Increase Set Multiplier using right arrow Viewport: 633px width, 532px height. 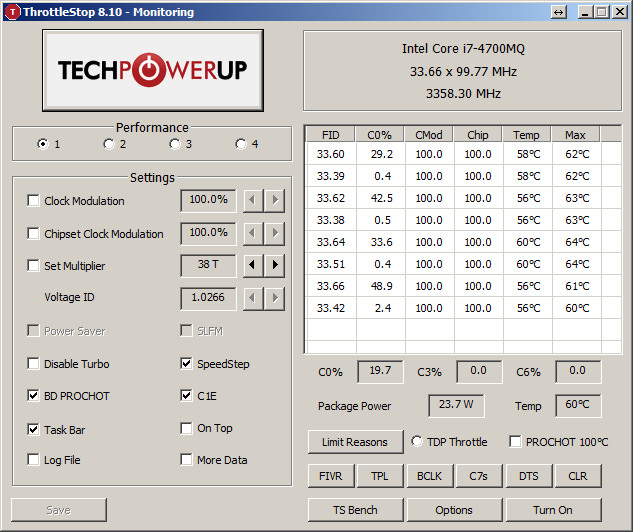(x=275, y=266)
